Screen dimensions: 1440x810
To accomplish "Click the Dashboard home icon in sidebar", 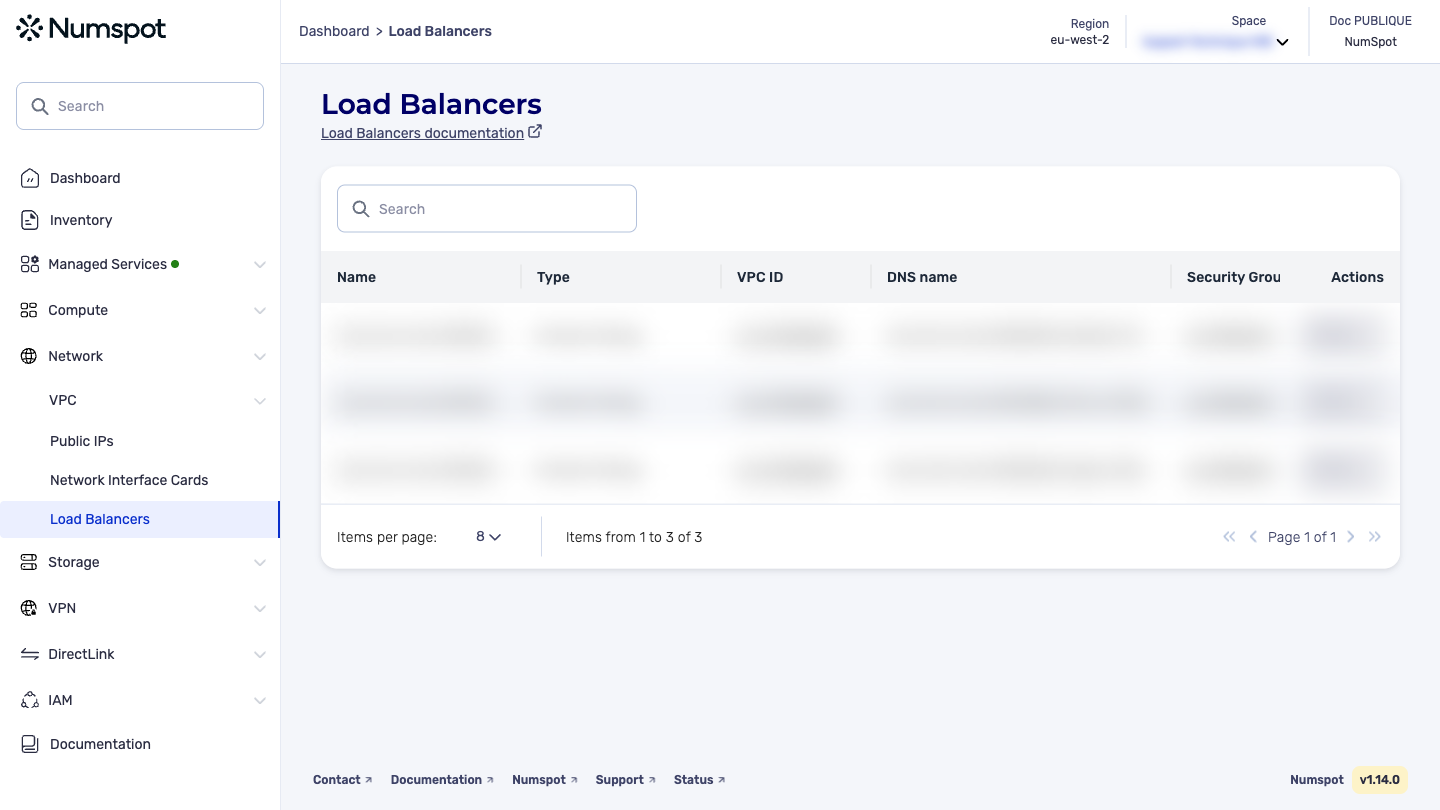I will [x=30, y=178].
